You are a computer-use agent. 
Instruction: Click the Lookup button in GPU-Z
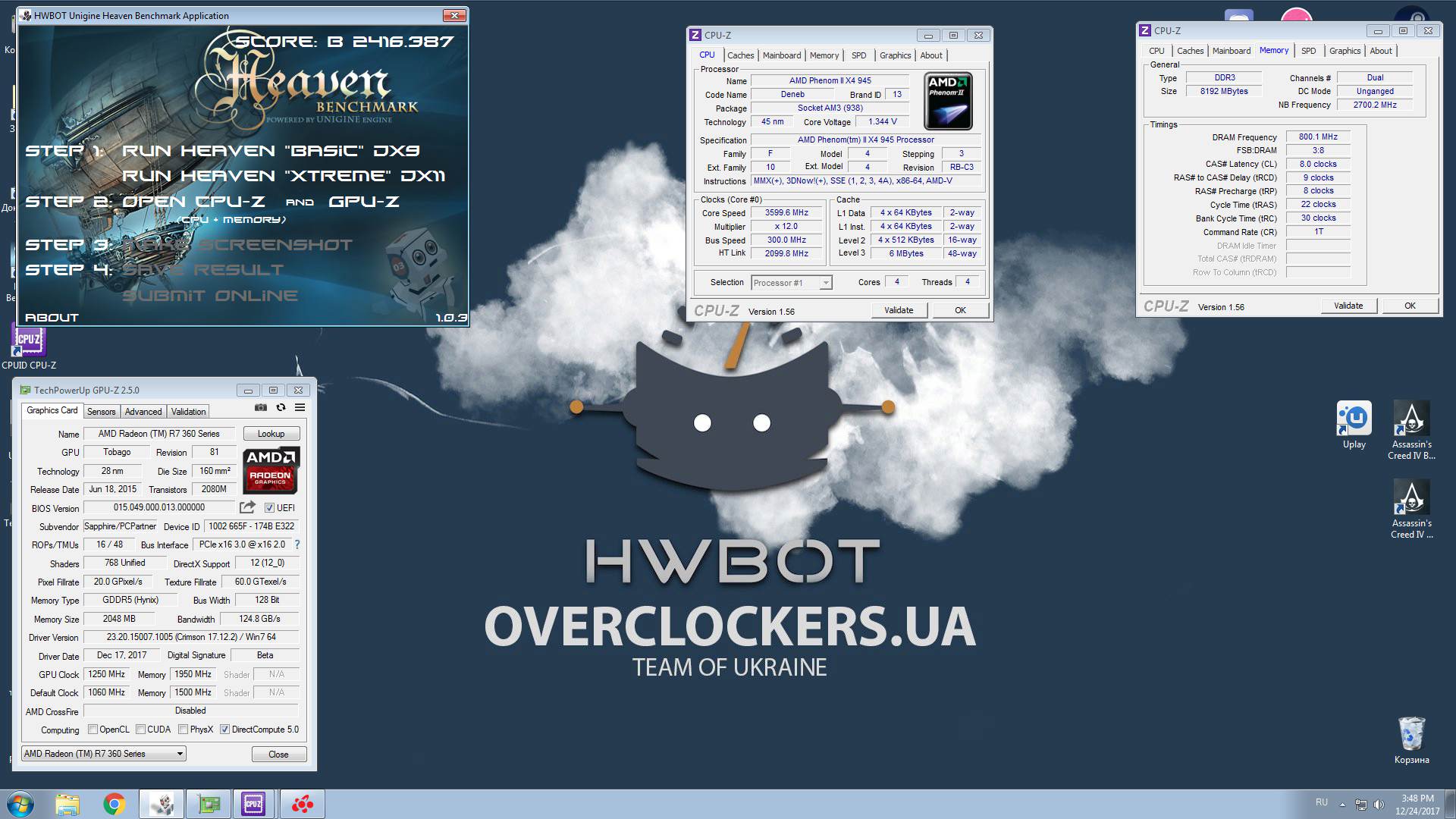click(271, 434)
